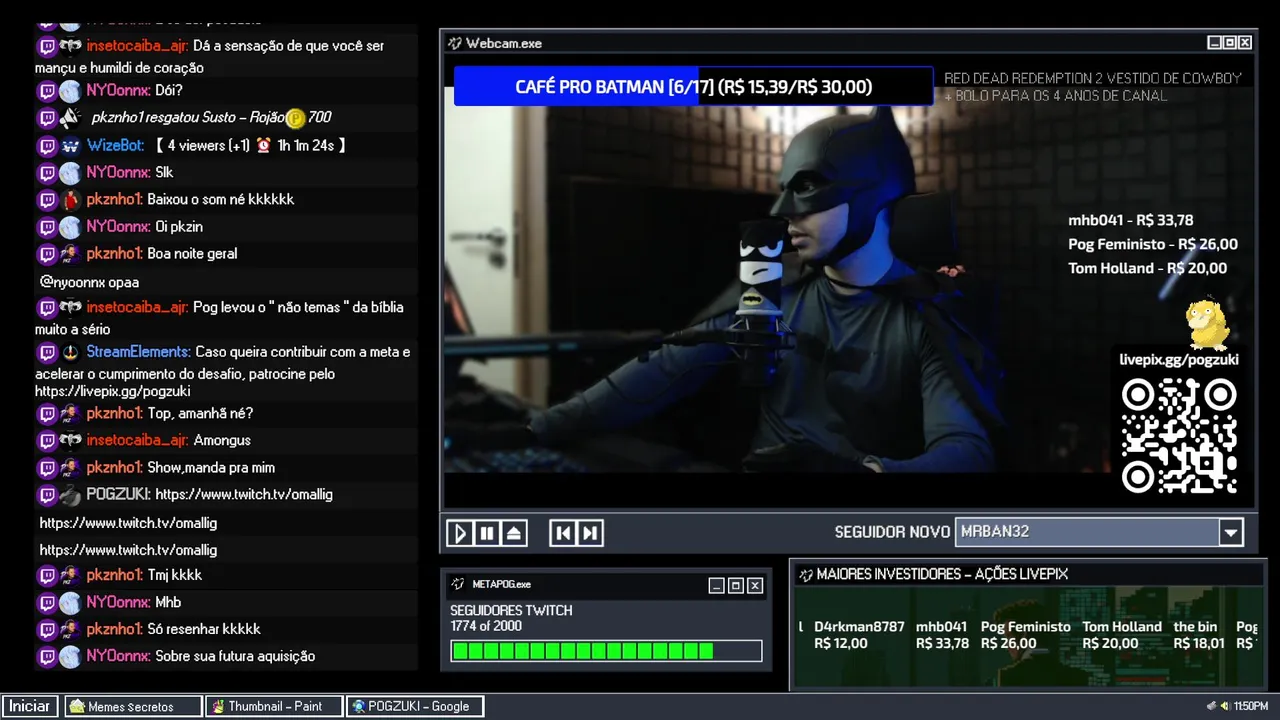Image resolution: width=1280 pixels, height=720 pixels.
Task: Click the eject button in Webcam.exe
Action: (x=514, y=533)
